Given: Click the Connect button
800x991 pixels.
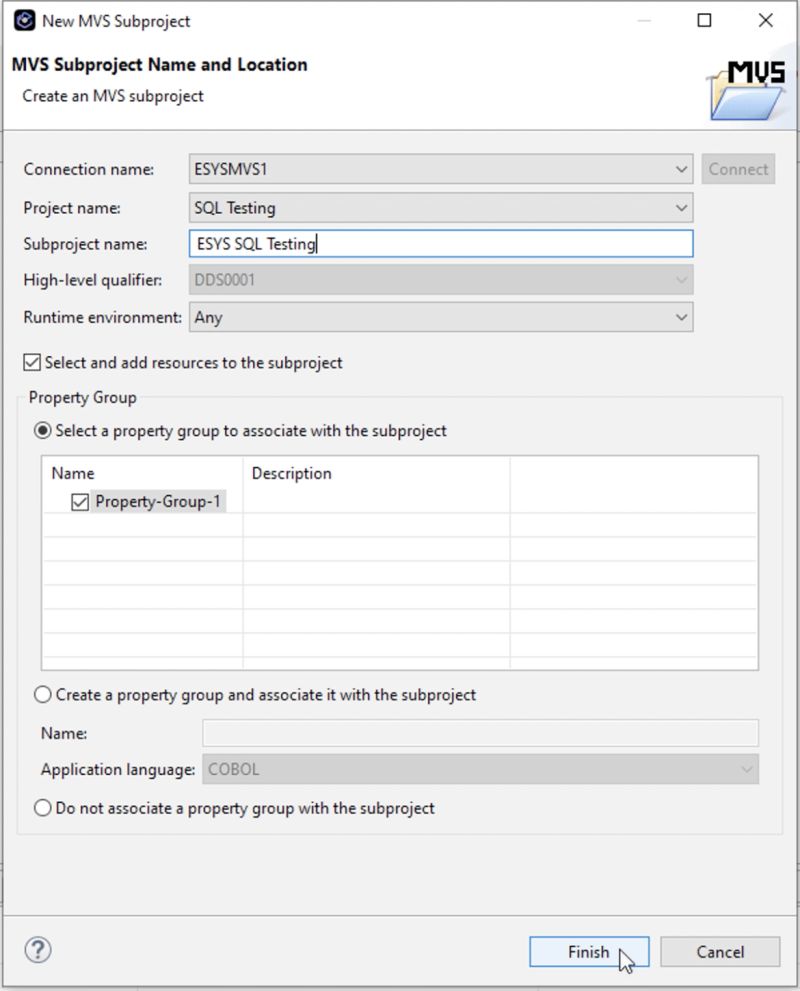Looking at the screenshot, I should click(738, 169).
